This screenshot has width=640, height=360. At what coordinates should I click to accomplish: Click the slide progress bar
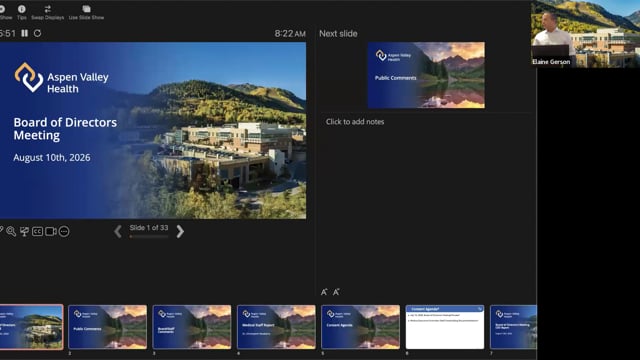(x=149, y=236)
